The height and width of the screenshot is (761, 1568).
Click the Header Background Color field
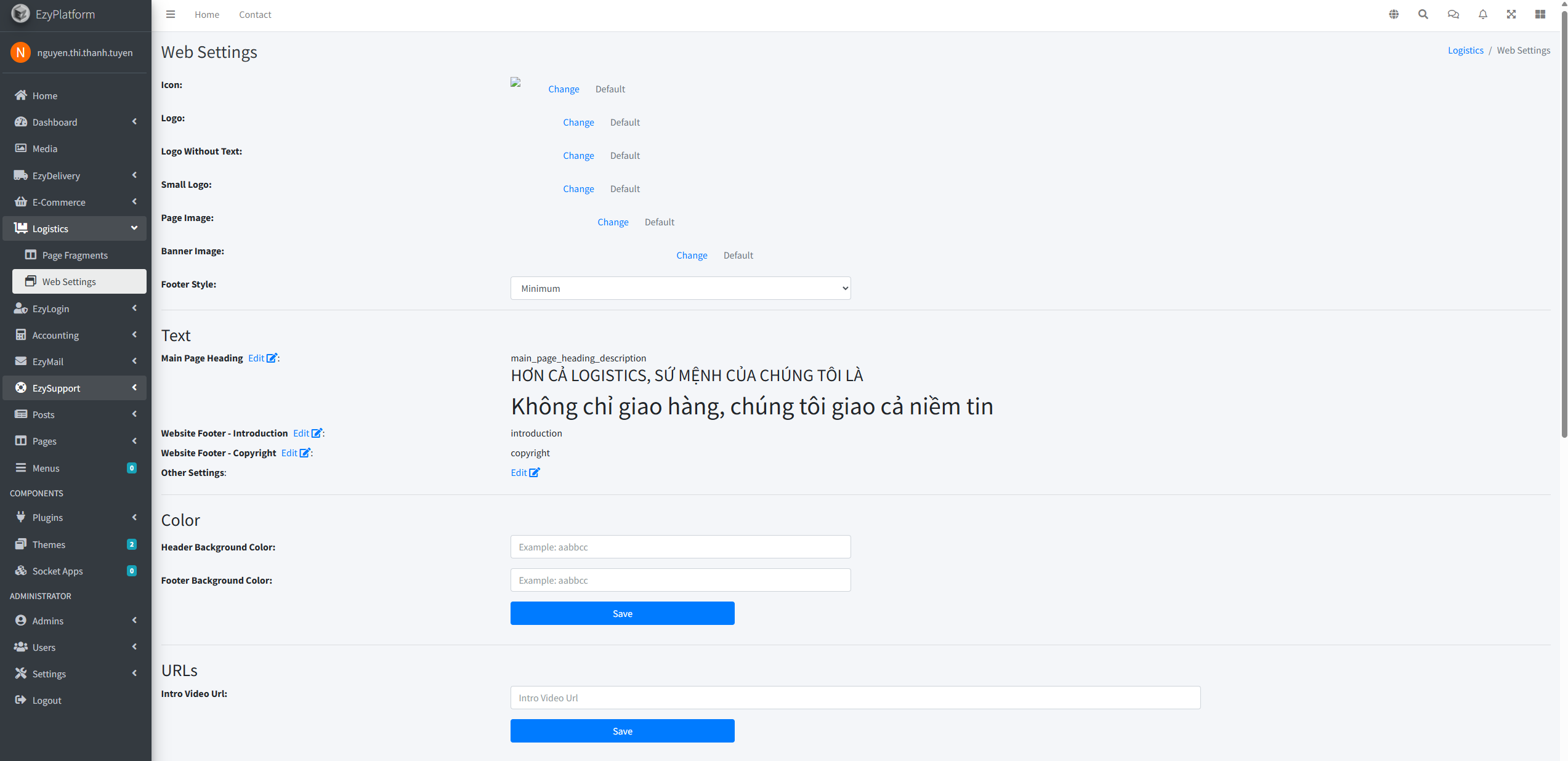[681, 547]
